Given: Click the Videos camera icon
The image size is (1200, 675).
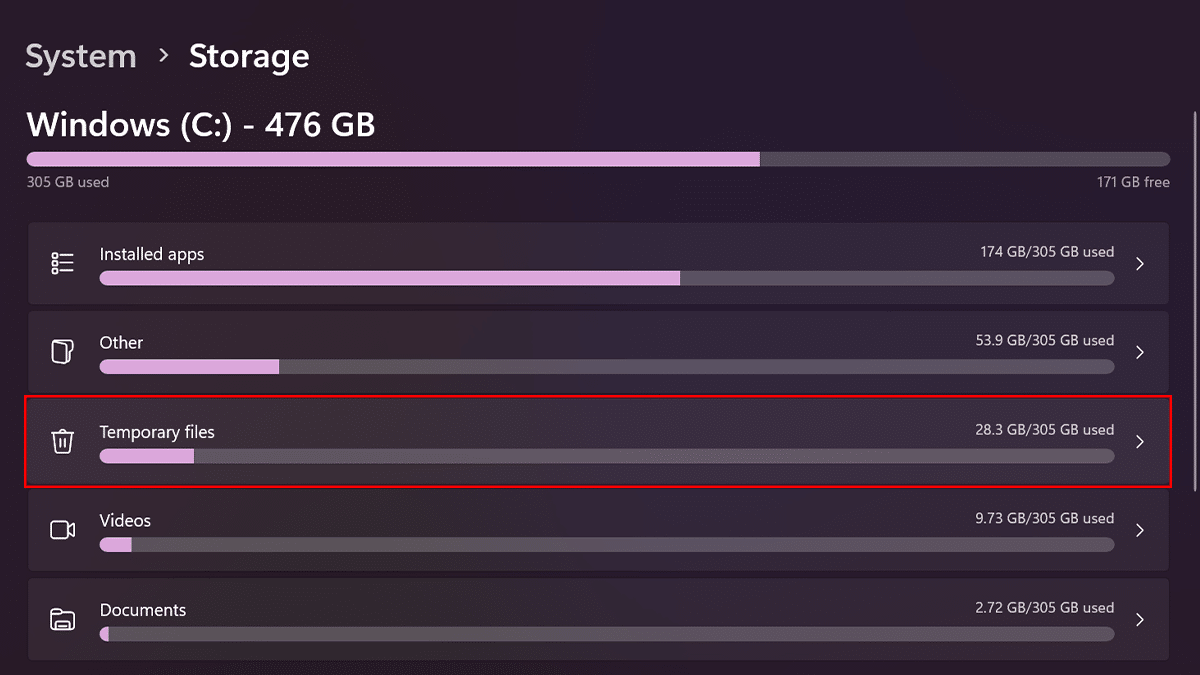Looking at the screenshot, I should point(62,530).
